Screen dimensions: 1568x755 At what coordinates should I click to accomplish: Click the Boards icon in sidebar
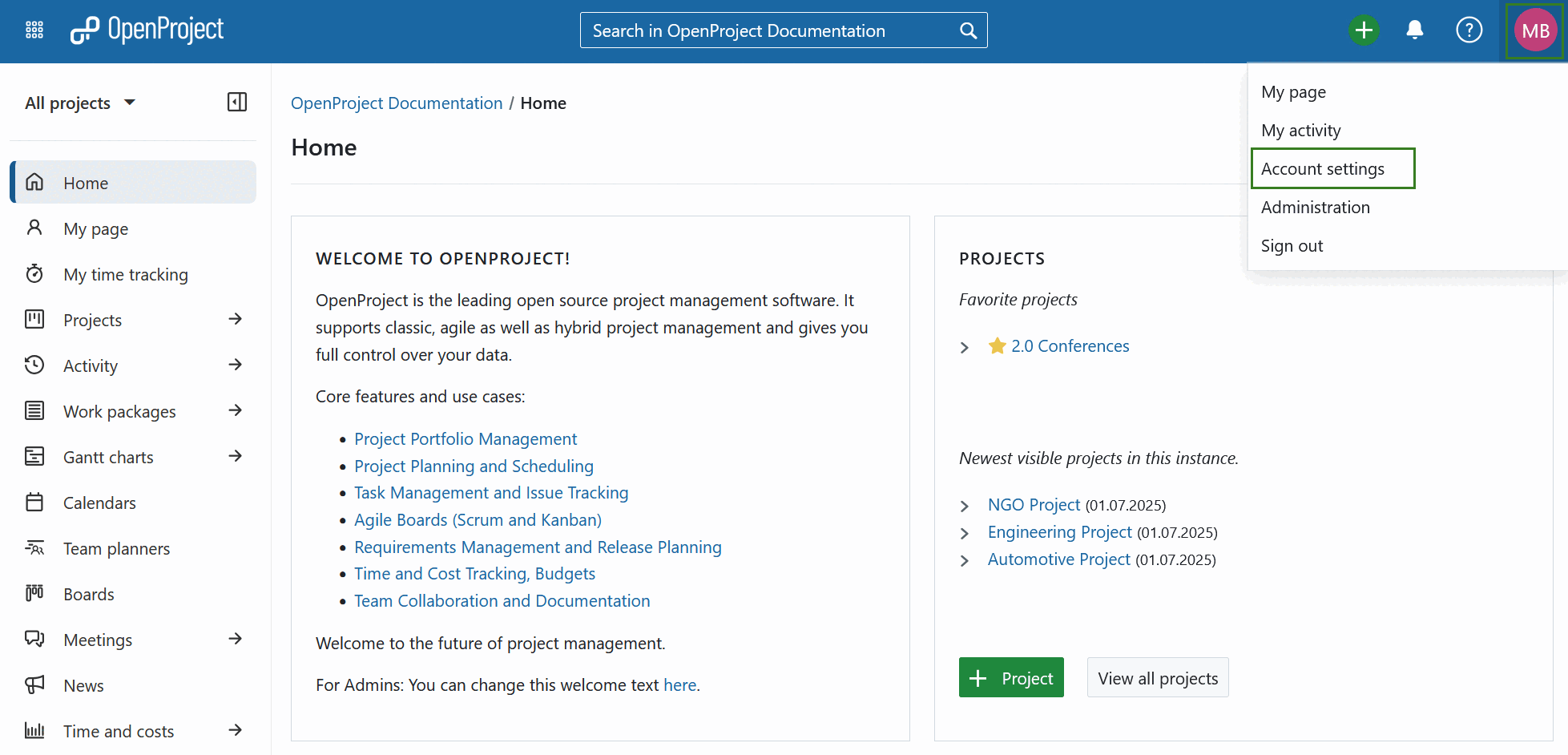(x=34, y=593)
